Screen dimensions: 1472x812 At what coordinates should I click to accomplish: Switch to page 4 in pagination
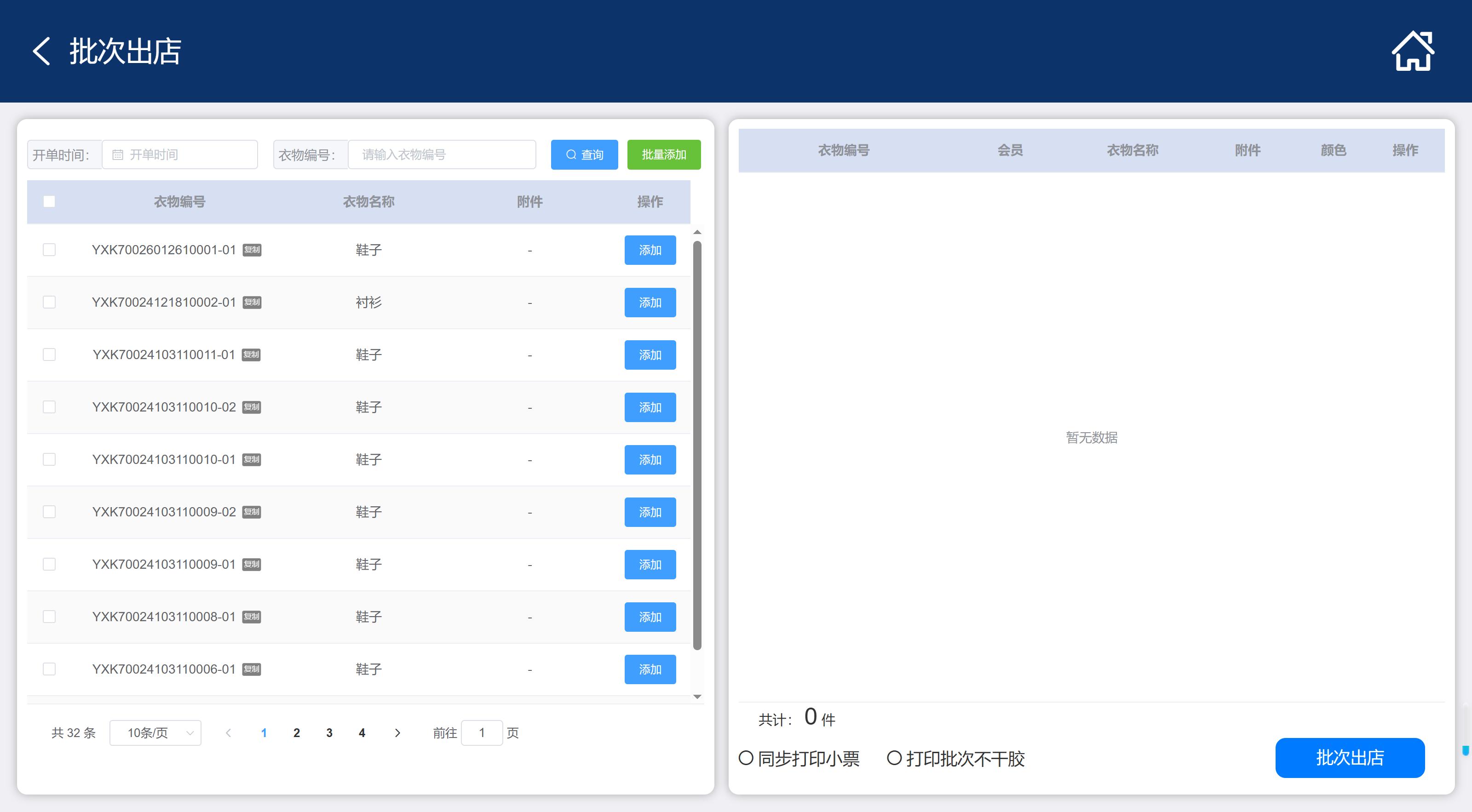coord(362,732)
